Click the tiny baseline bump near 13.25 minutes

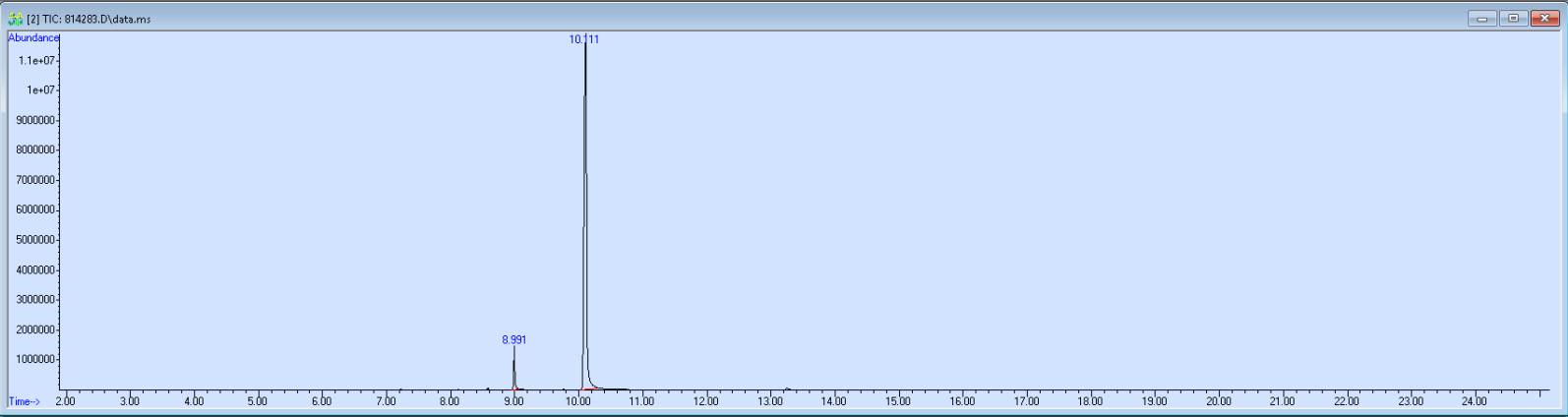point(787,388)
